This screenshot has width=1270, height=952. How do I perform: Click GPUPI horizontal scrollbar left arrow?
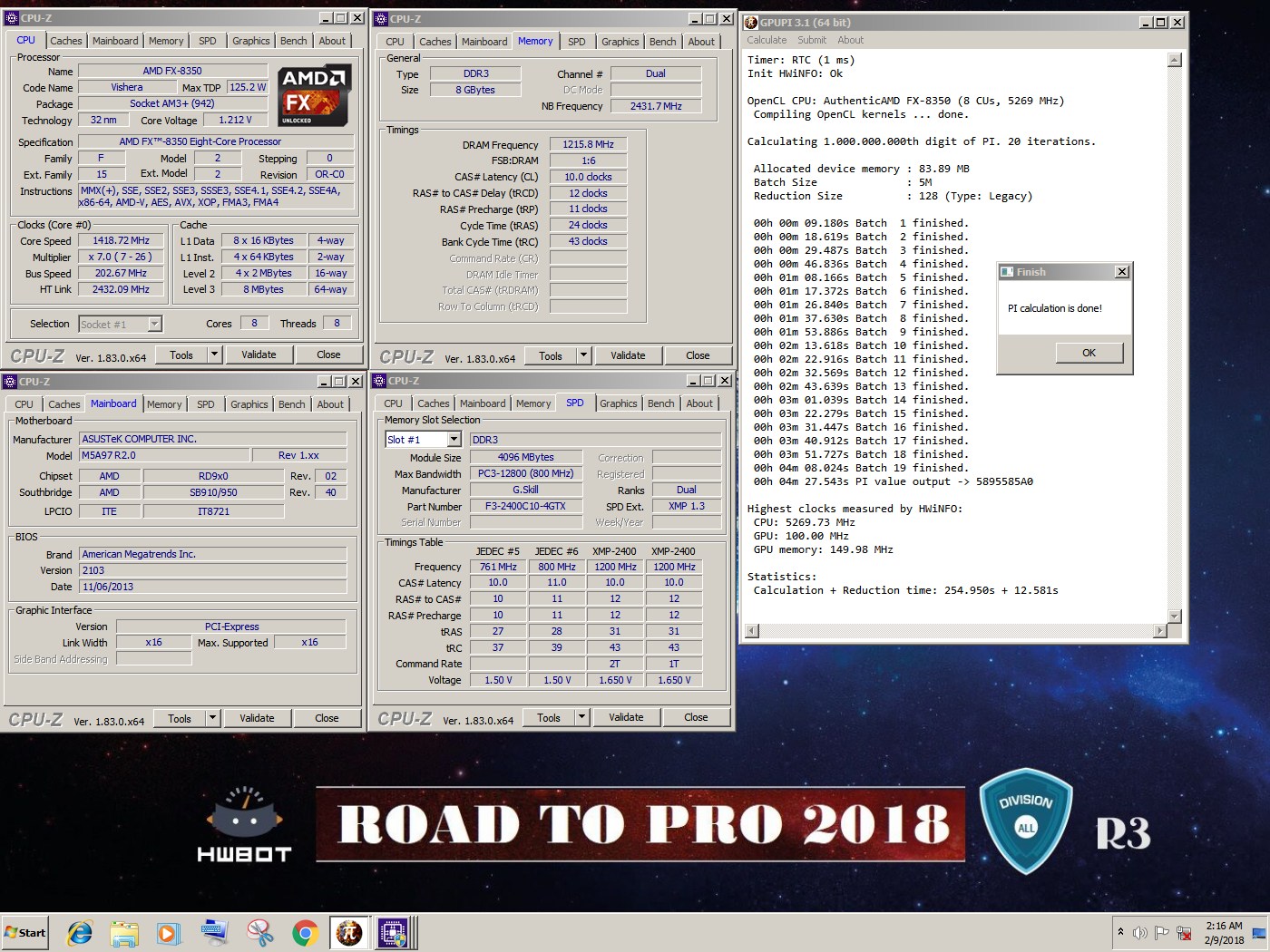pyautogui.click(x=751, y=631)
